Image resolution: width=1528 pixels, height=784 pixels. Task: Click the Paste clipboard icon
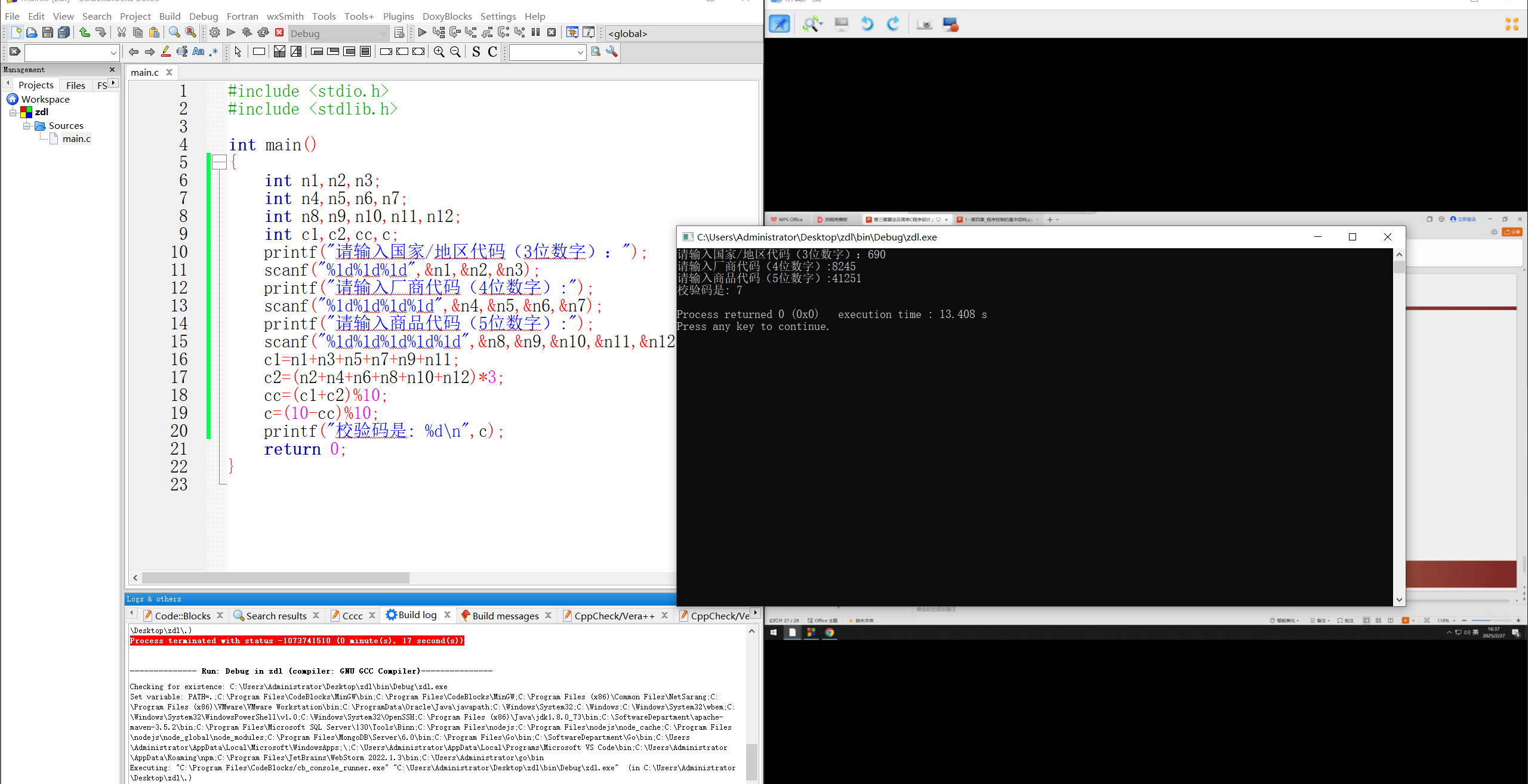(154, 33)
